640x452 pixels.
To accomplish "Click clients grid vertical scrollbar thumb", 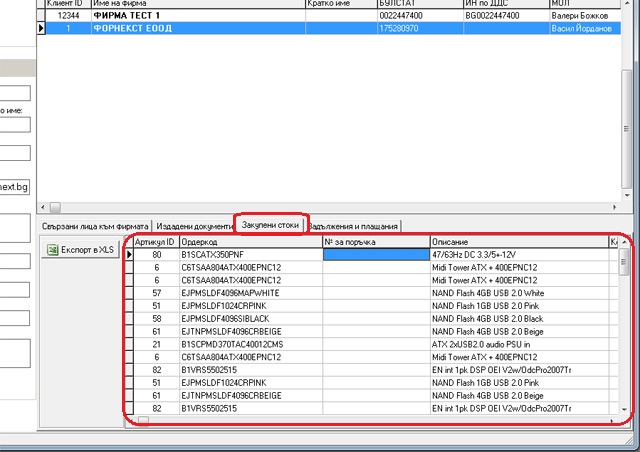I will click(x=627, y=129).
